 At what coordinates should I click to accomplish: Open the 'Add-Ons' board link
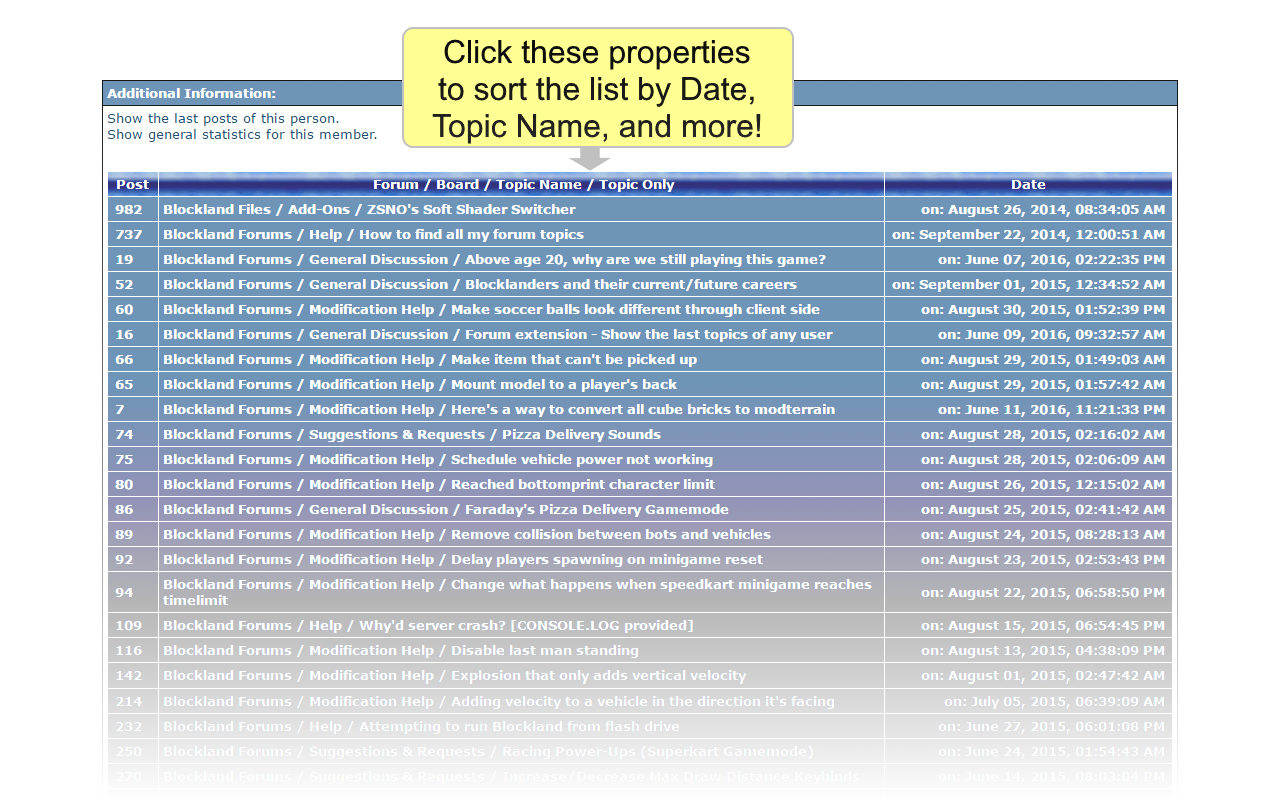pyautogui.click(x=319, y=209)
